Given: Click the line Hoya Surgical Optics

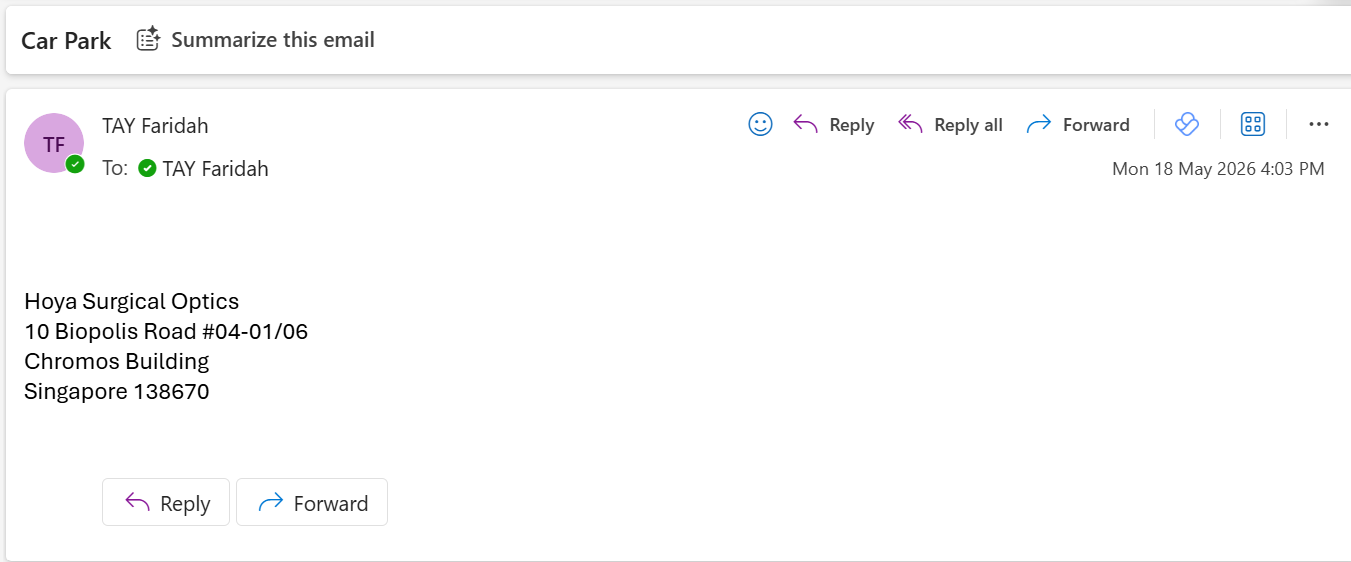Looking at the screenshot, I should [132, 301].
